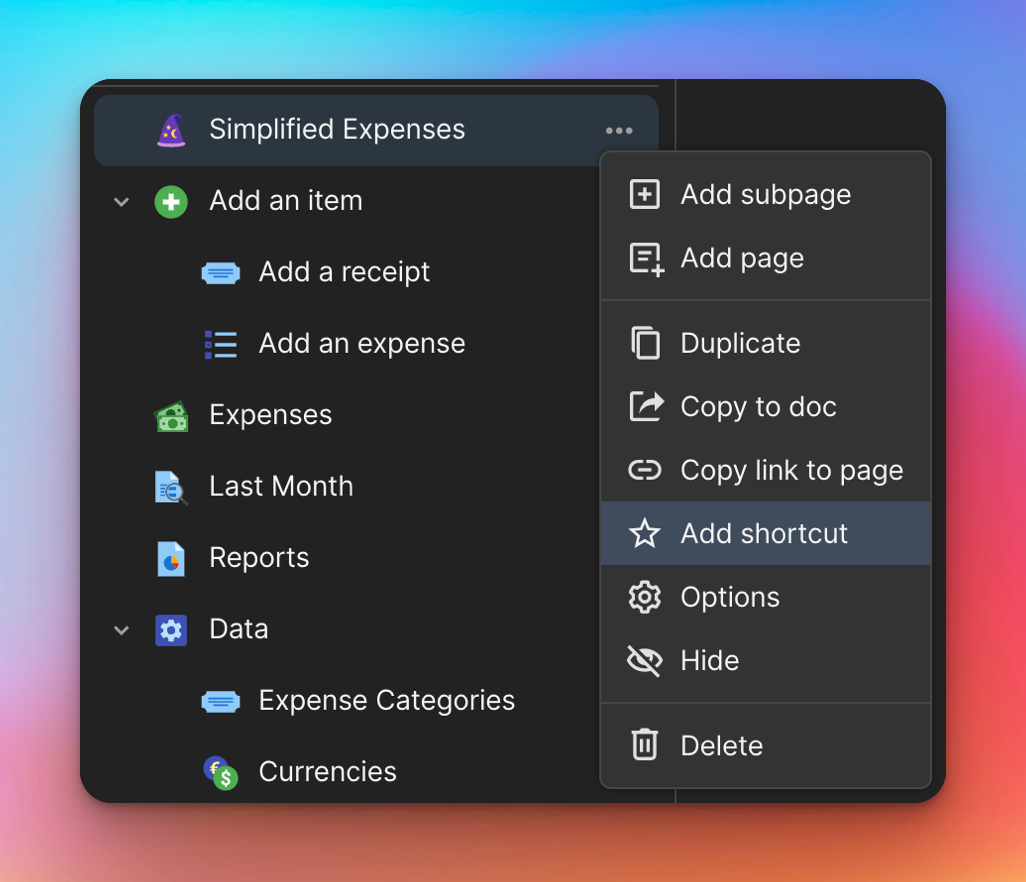Screen dimensions: 1026x882
Task: Choose Add subpage from the context menu
Action: click(765, 195)
